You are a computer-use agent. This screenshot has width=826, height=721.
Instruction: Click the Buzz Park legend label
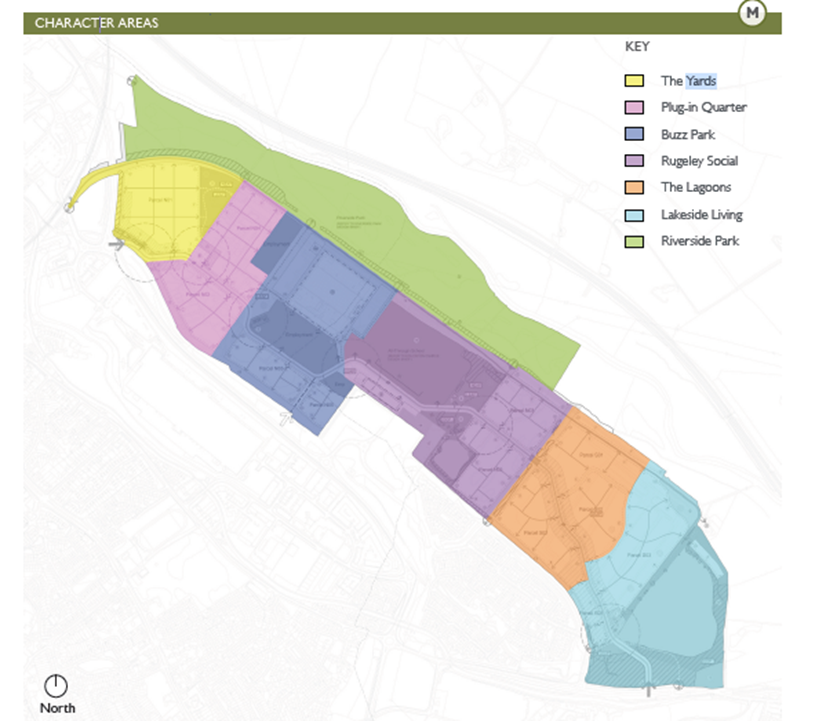[688, 134]
